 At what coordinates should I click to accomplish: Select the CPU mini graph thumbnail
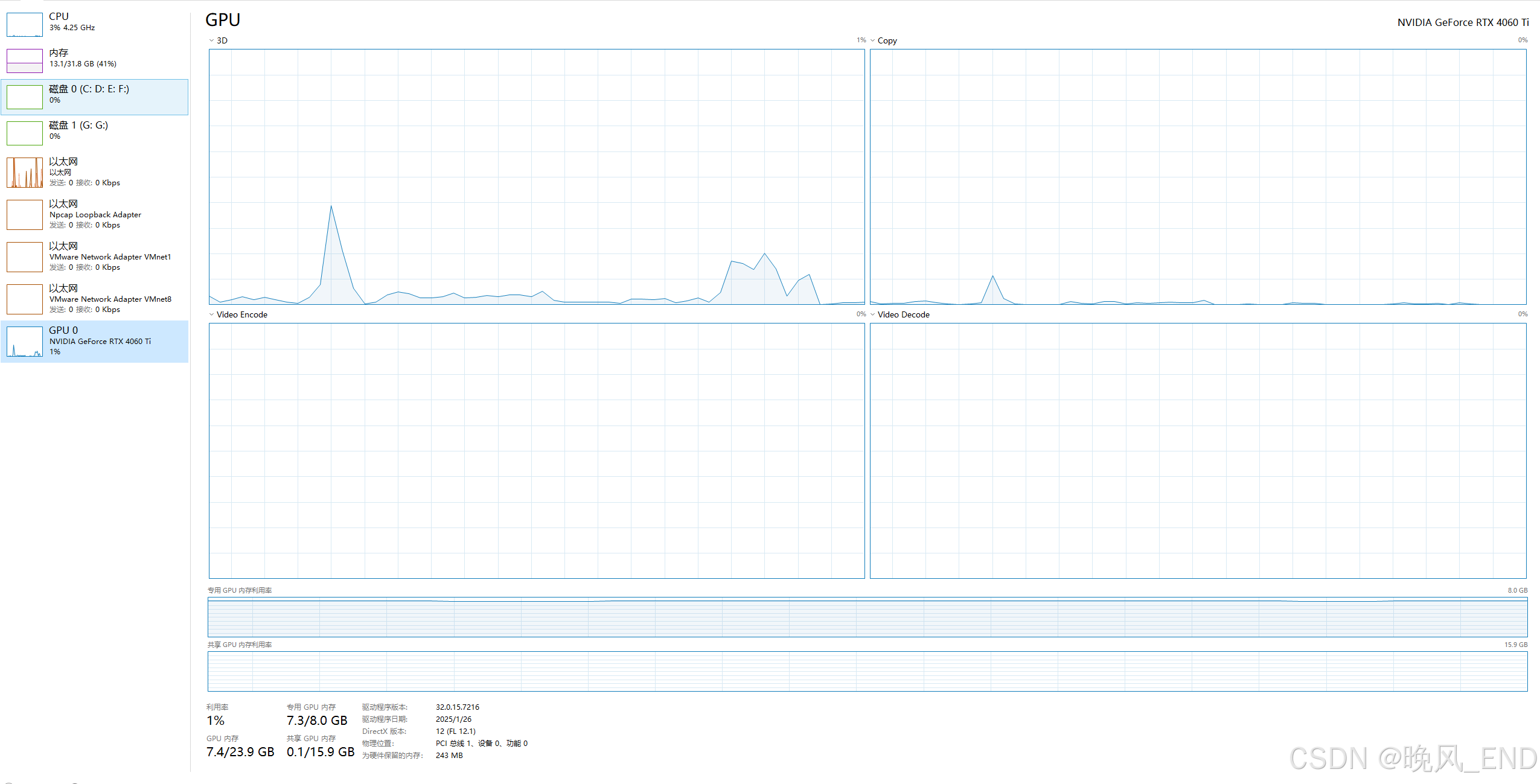25,25
